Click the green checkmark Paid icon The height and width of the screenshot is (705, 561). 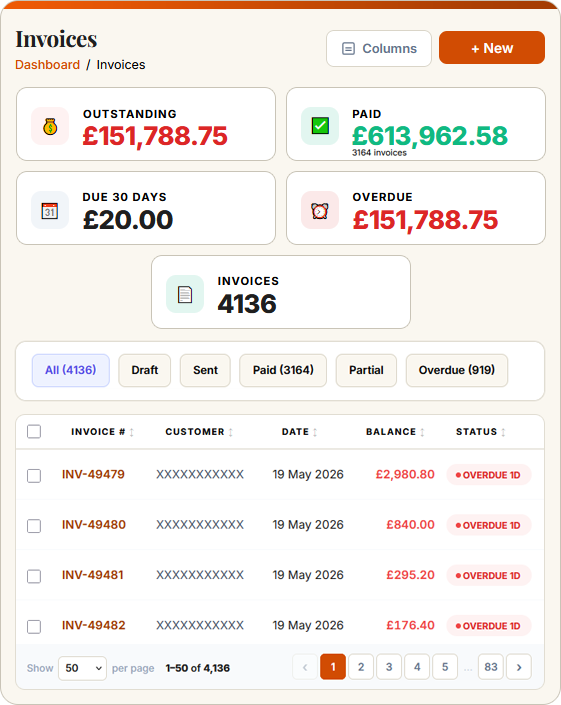click(320, 126)
